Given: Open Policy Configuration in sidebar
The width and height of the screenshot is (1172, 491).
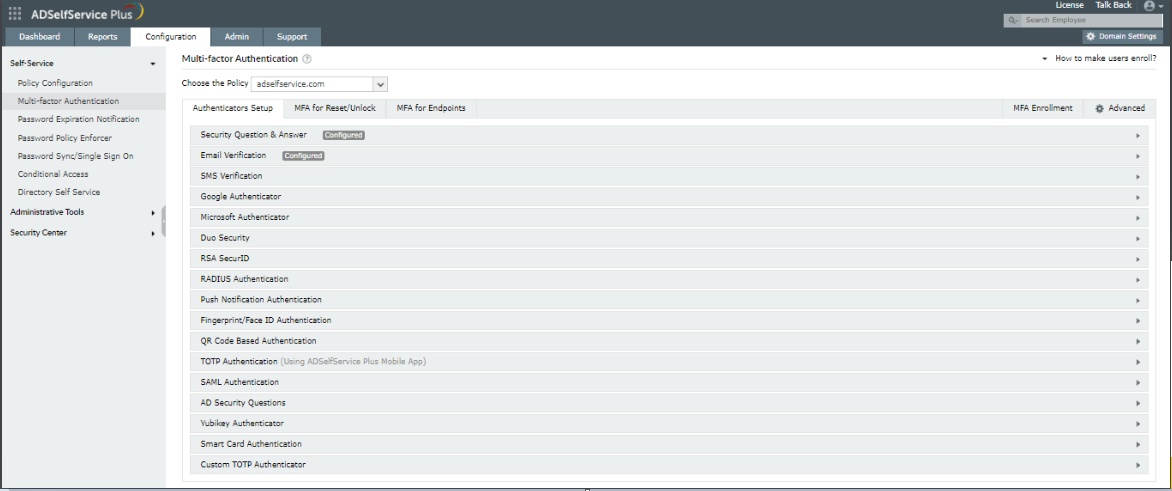Looking at the screenshot, I should coord(55,84).
